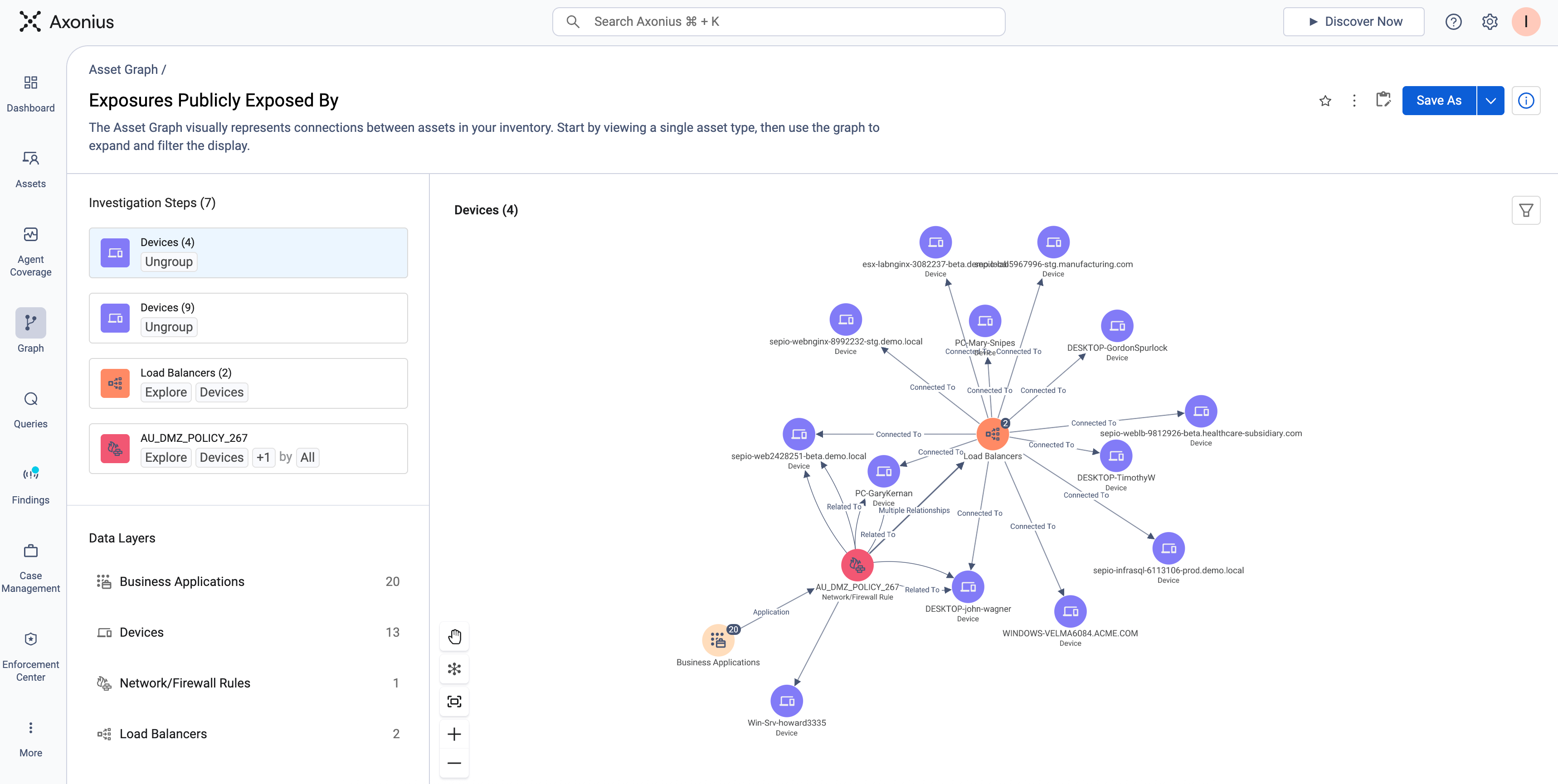Zoom out with the minus icon
The width and height of the screenshot is (1558, 784).
pyautogui.click(x=454, y=764)
